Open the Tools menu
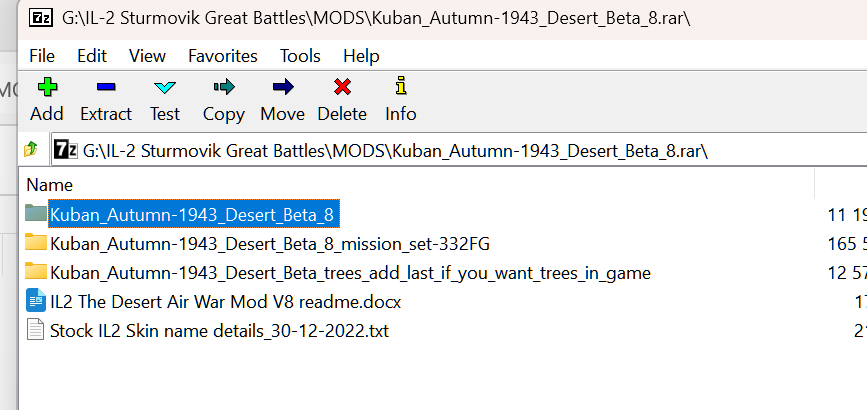 point(300,56)
